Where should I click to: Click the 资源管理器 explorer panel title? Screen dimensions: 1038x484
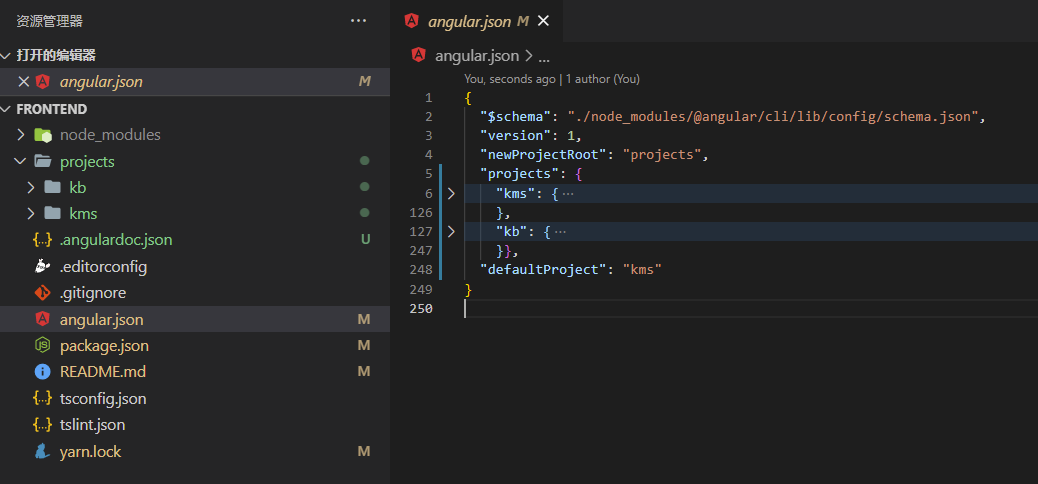pos(50,21)
